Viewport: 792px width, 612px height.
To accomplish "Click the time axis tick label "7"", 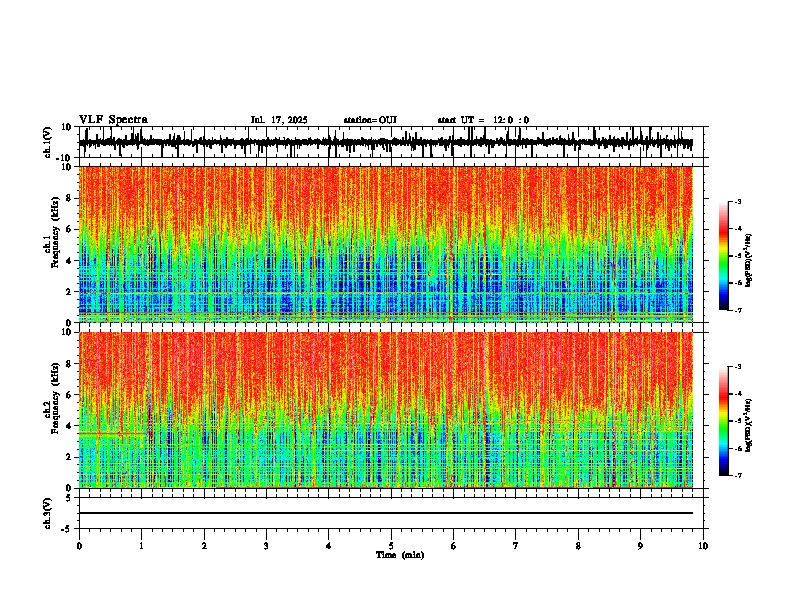I will pos(516,546).
